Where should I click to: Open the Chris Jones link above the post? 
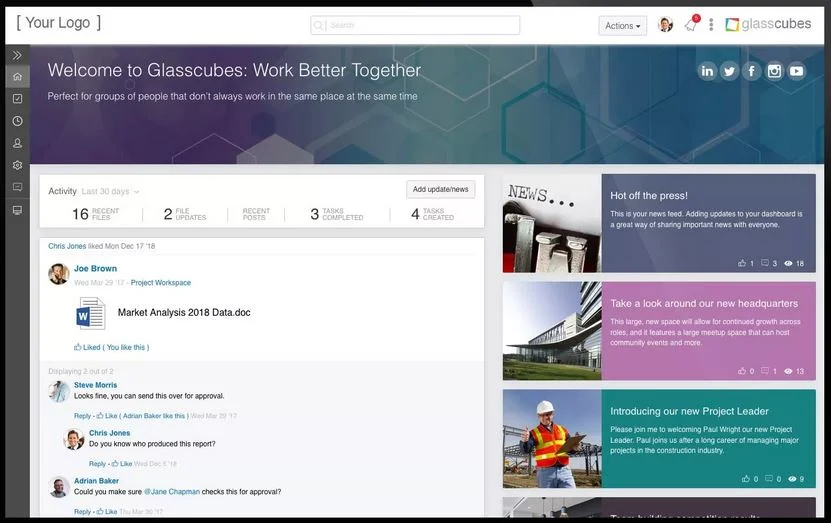pyautogui.click(x=67, y=246)
